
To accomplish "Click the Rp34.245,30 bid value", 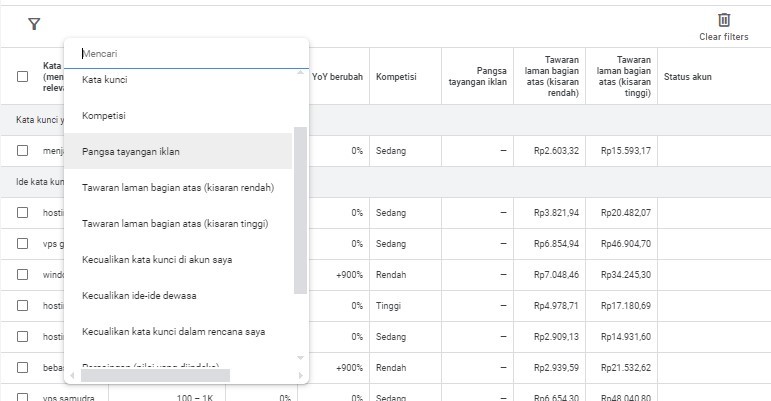I will [x=625, y=275].
